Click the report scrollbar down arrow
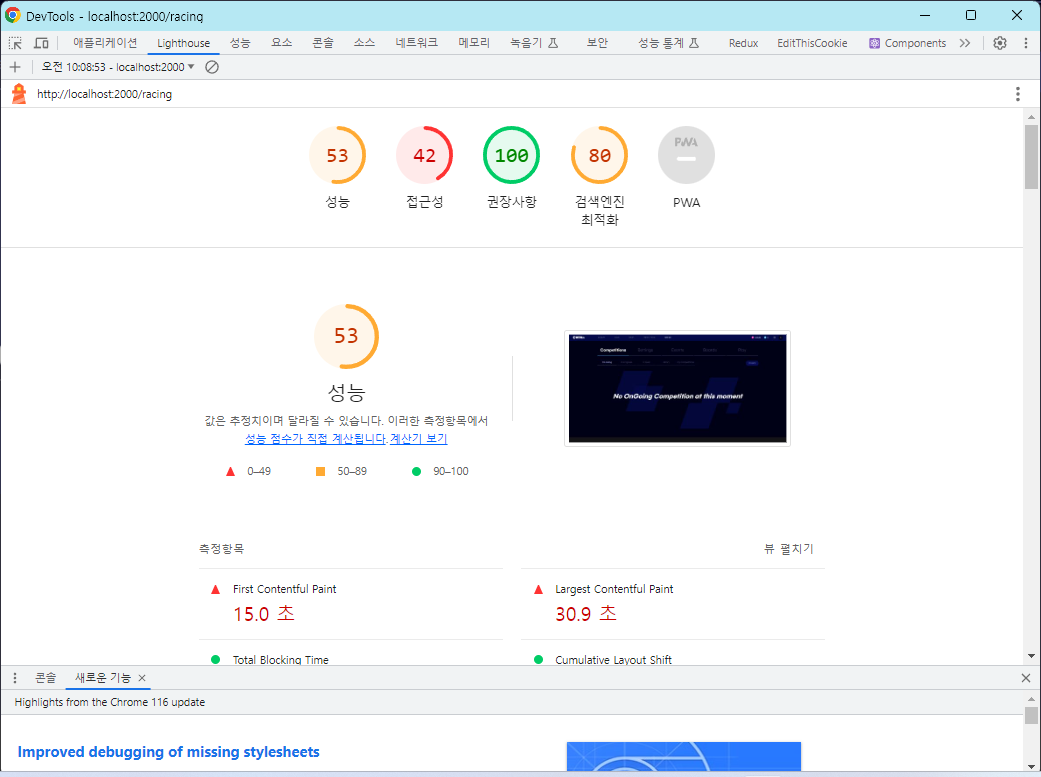This screenshot has height=777, width=1041. click(x=1031, y=656)
